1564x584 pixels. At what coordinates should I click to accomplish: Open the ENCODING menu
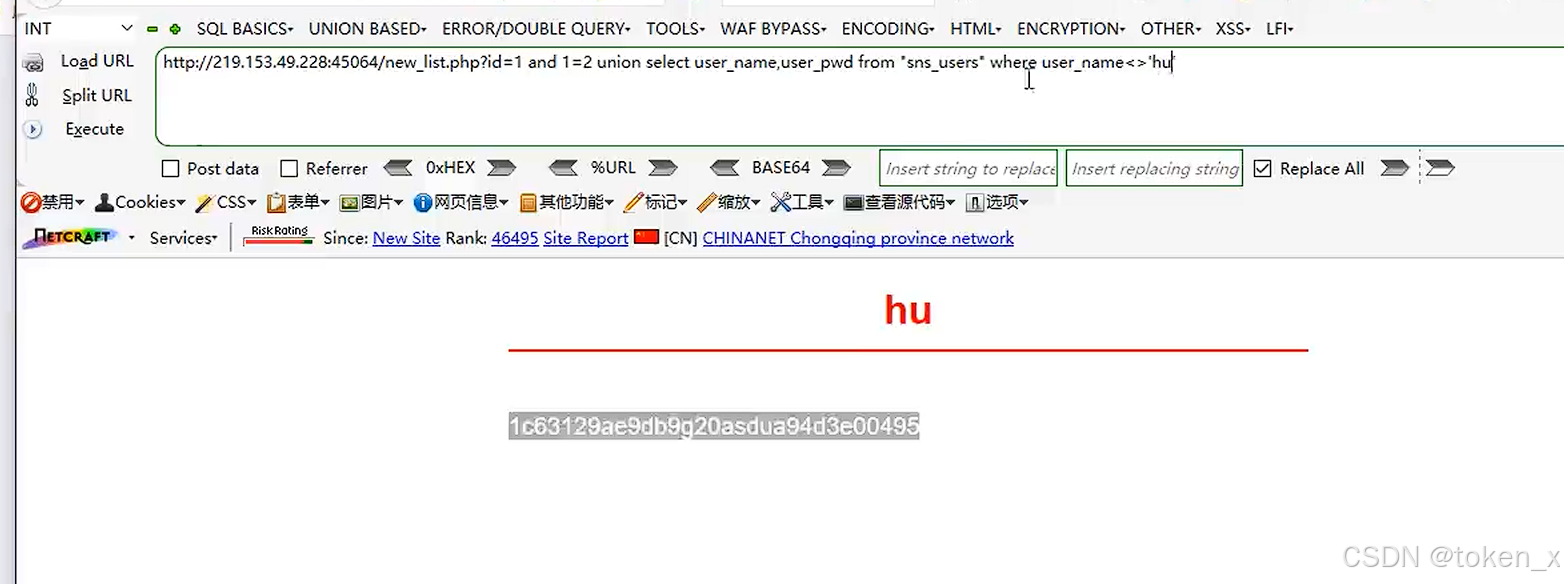(x=888, y=29)
